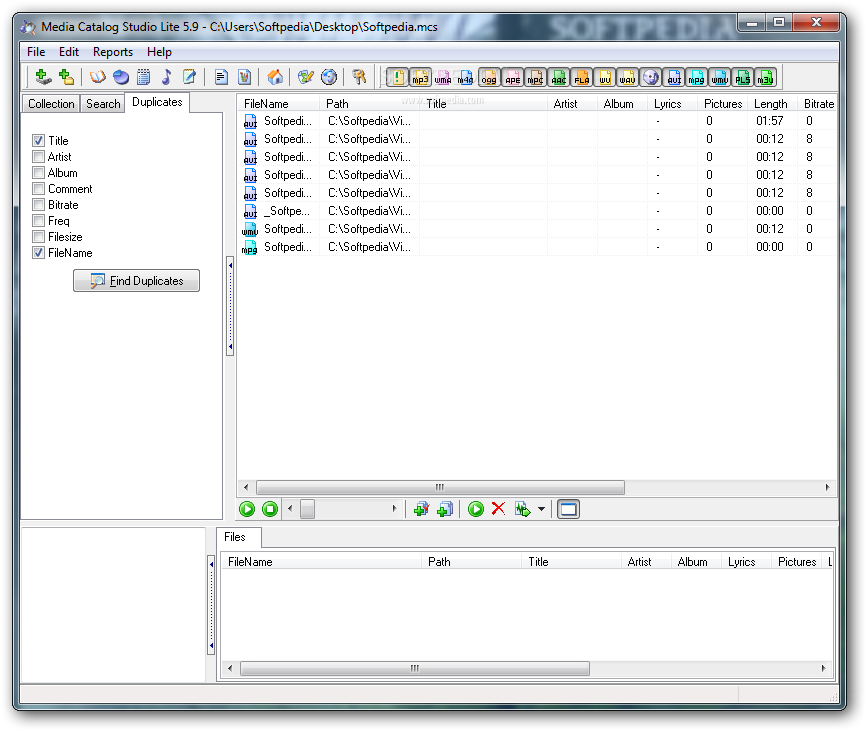Image resolution: width=867 pixels, height=731 pixels.
Task: Toggle the FLA file type filter
Action: (581, 77)
